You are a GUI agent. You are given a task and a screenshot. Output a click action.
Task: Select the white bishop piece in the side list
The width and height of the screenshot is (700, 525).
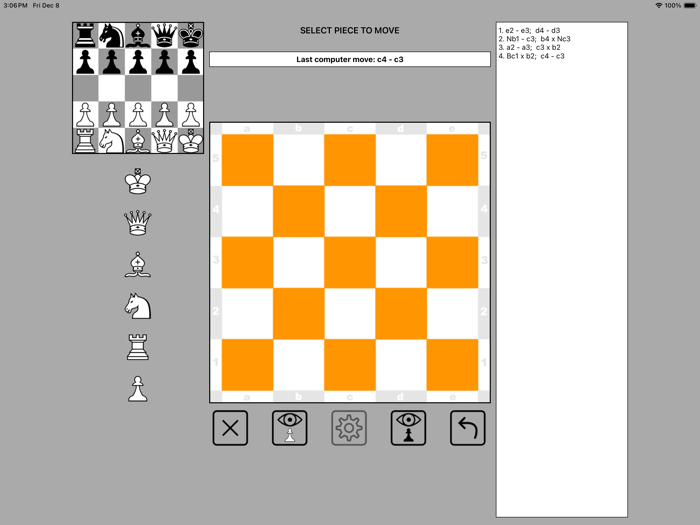pyautogui.click(x=138, y=264)
